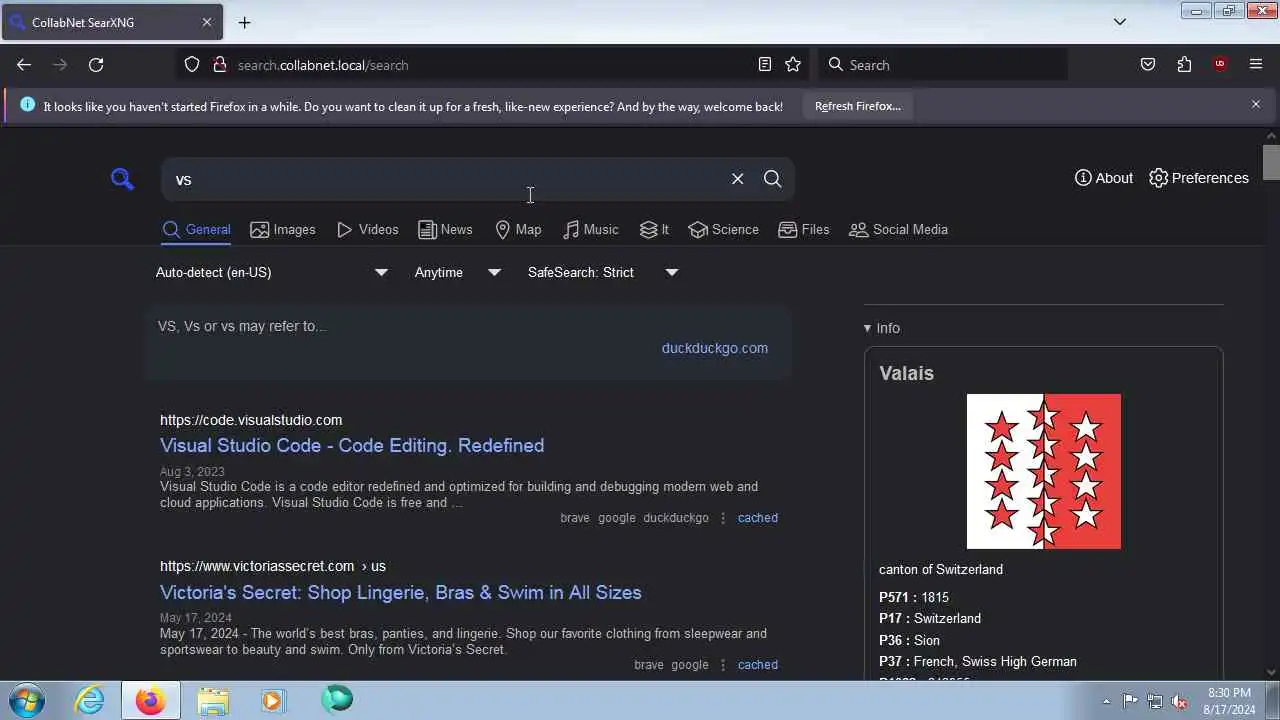Click the Valais infobox heading

pos(906,373)
